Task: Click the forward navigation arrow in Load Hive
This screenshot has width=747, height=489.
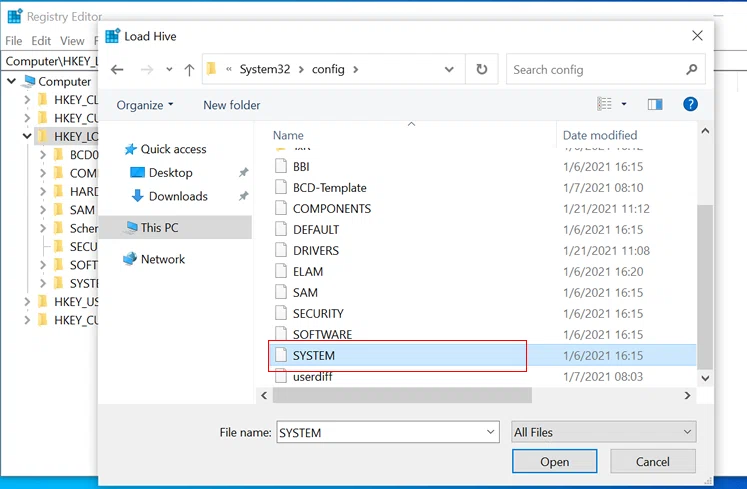Action: 147,70
